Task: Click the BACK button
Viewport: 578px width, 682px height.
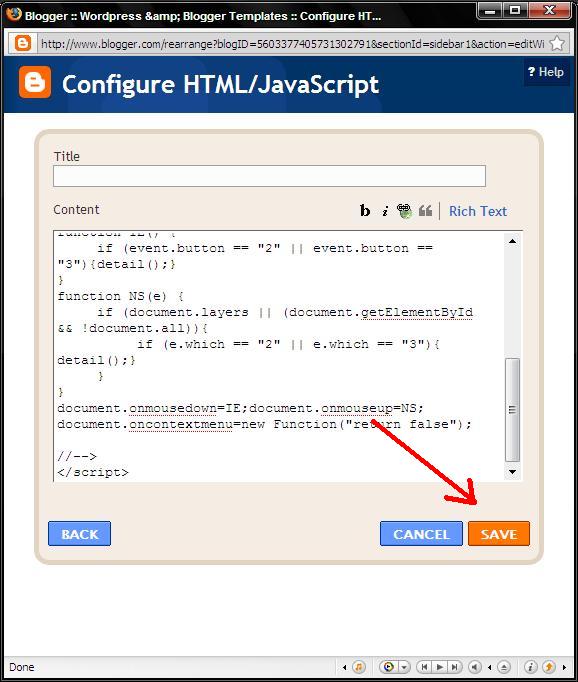Action: (x=80, y=534)
